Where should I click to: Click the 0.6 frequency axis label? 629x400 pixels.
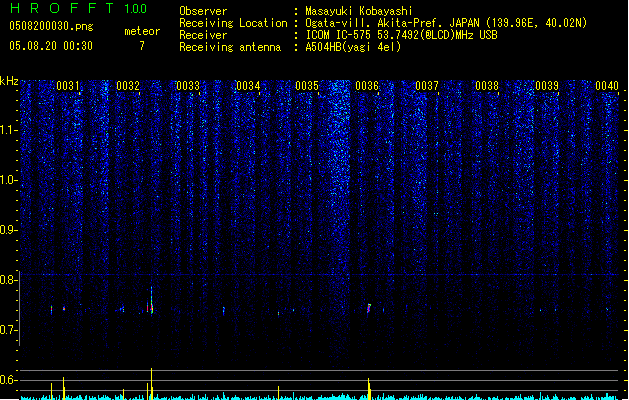(8, 380)
